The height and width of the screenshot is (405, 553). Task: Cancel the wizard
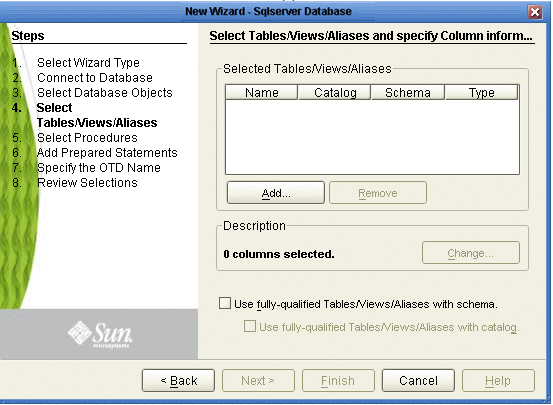click(418, 380)
